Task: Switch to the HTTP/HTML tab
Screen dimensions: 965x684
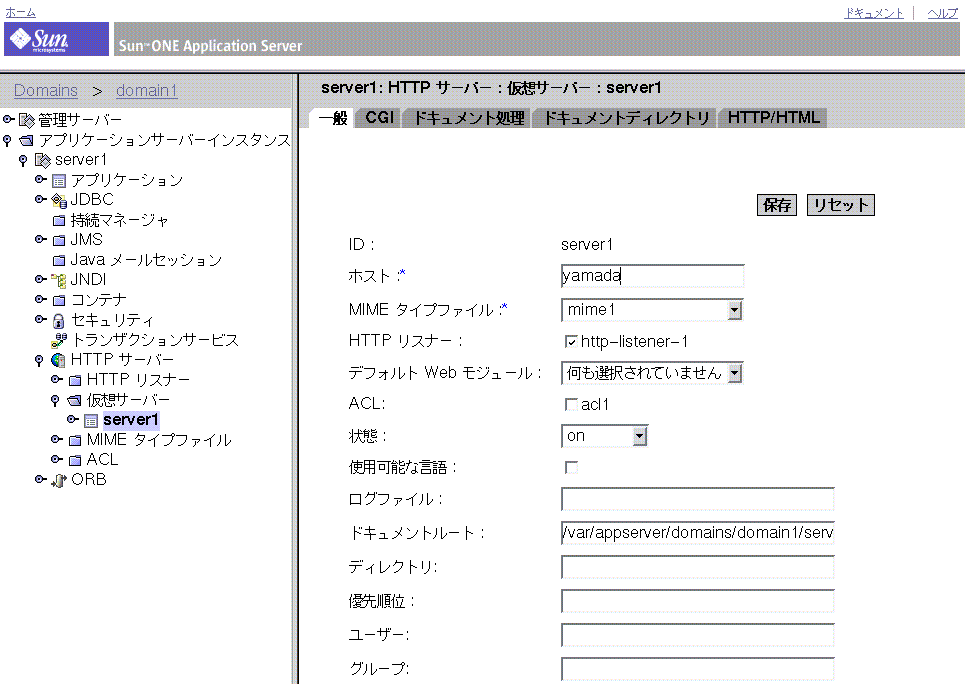Action: [774, 118]
